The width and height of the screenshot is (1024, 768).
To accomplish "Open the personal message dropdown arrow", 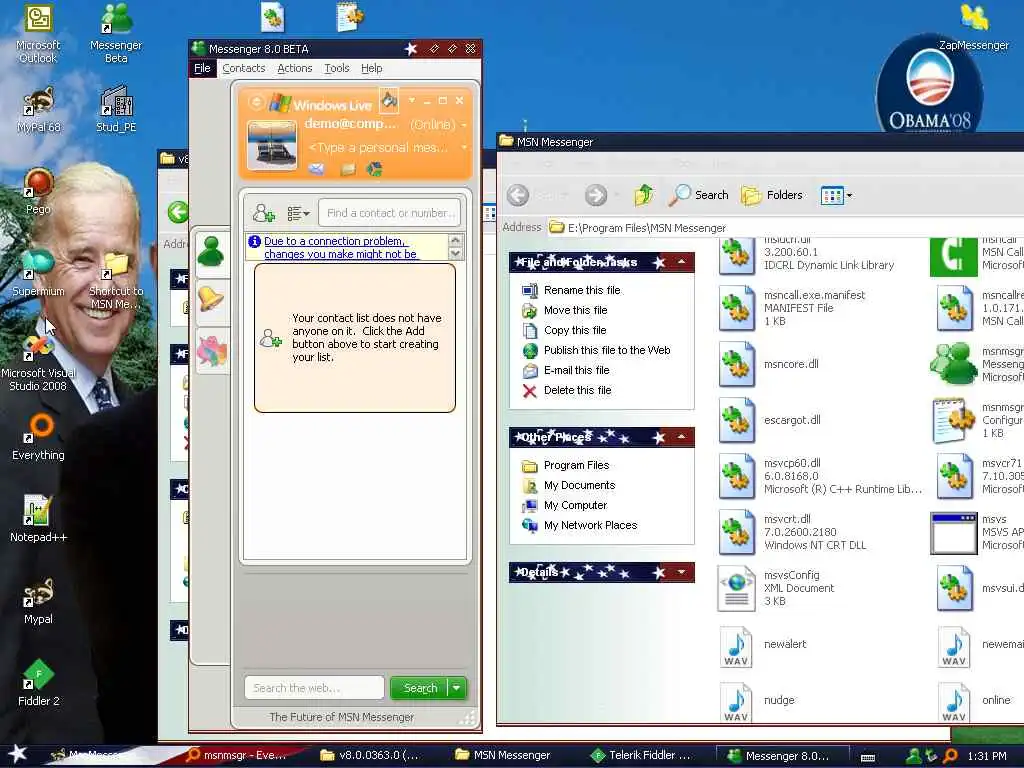I will (464, 148).
